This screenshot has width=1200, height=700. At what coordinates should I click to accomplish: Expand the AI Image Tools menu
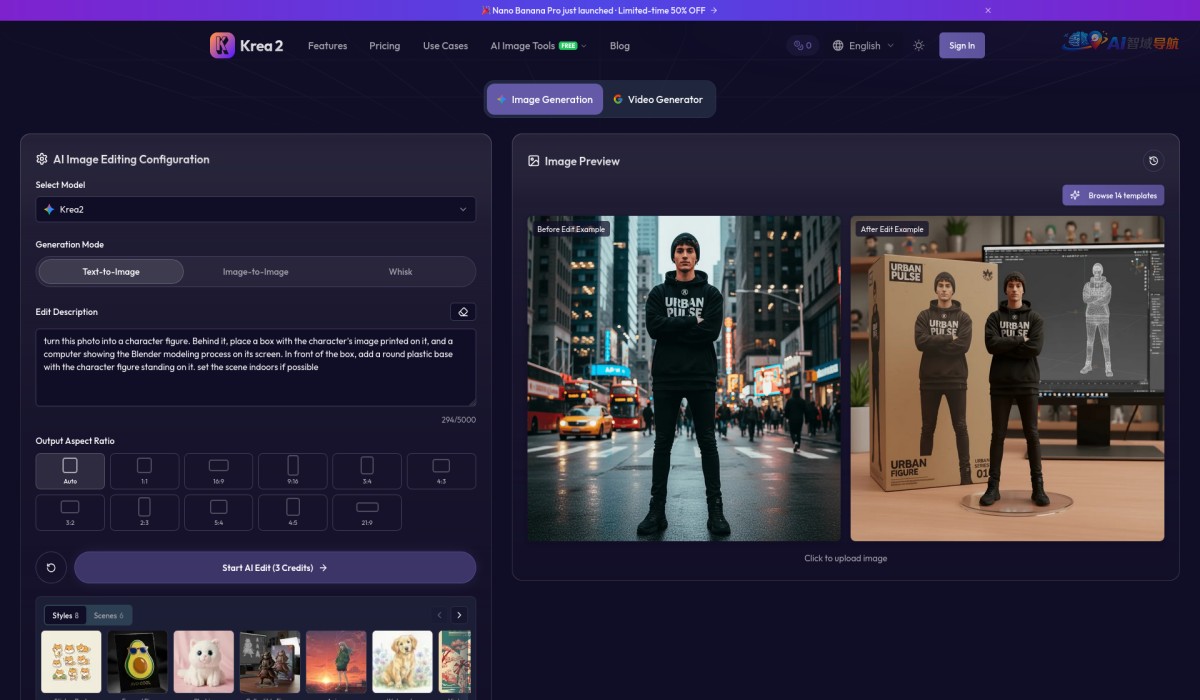[538, 45]
